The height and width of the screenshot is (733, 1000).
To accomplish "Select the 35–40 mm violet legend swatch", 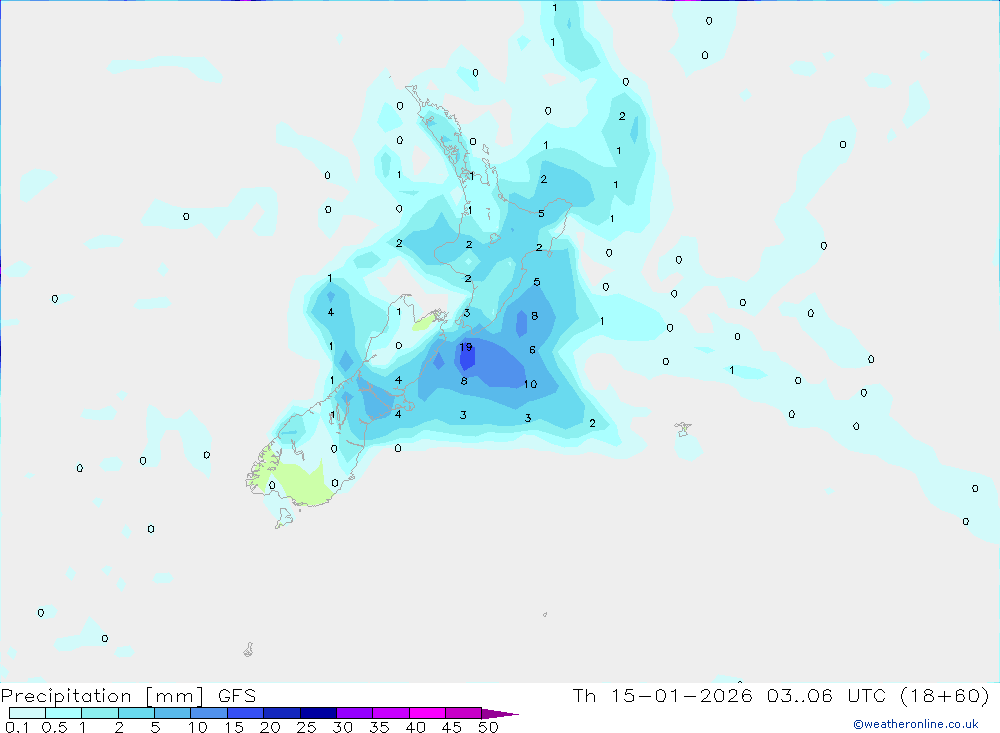I will (x=391, y=713).
